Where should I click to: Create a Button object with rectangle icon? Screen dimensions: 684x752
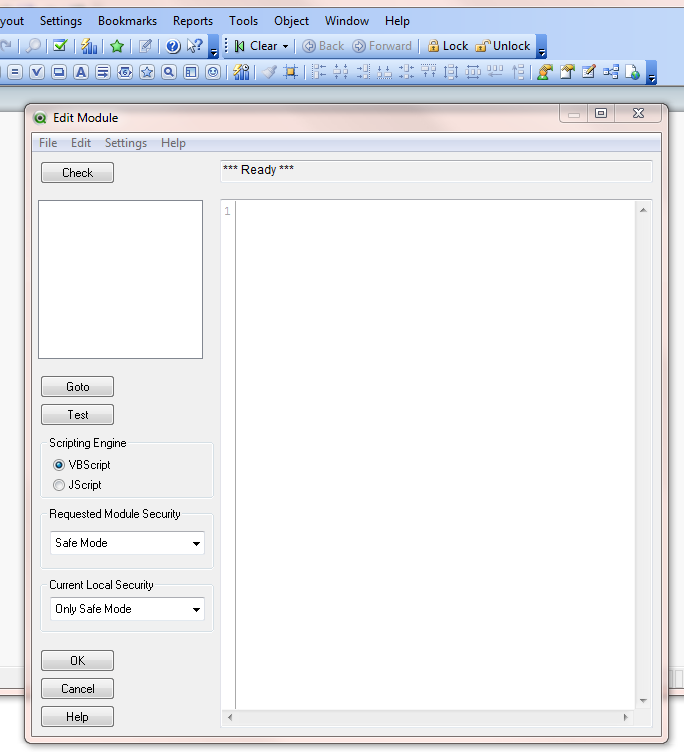click(x=59, y=72)
